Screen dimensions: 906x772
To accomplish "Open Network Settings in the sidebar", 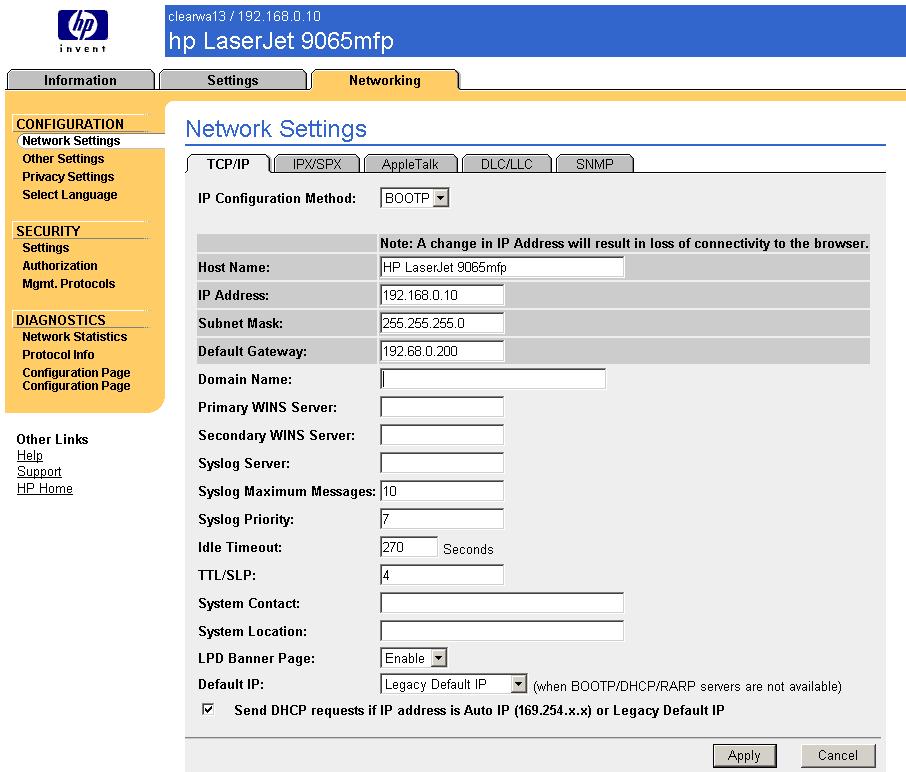I will click(71, 141).
